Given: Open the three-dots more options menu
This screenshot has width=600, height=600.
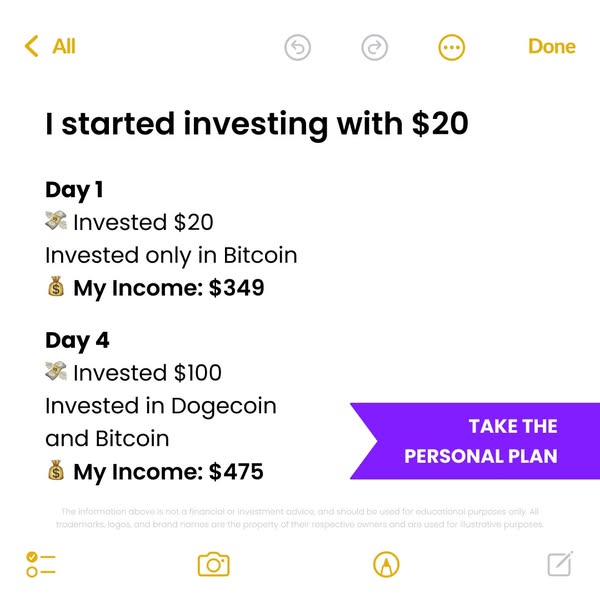Looking at the screenshot, I should pyautogui.click(x=451, y=47).
